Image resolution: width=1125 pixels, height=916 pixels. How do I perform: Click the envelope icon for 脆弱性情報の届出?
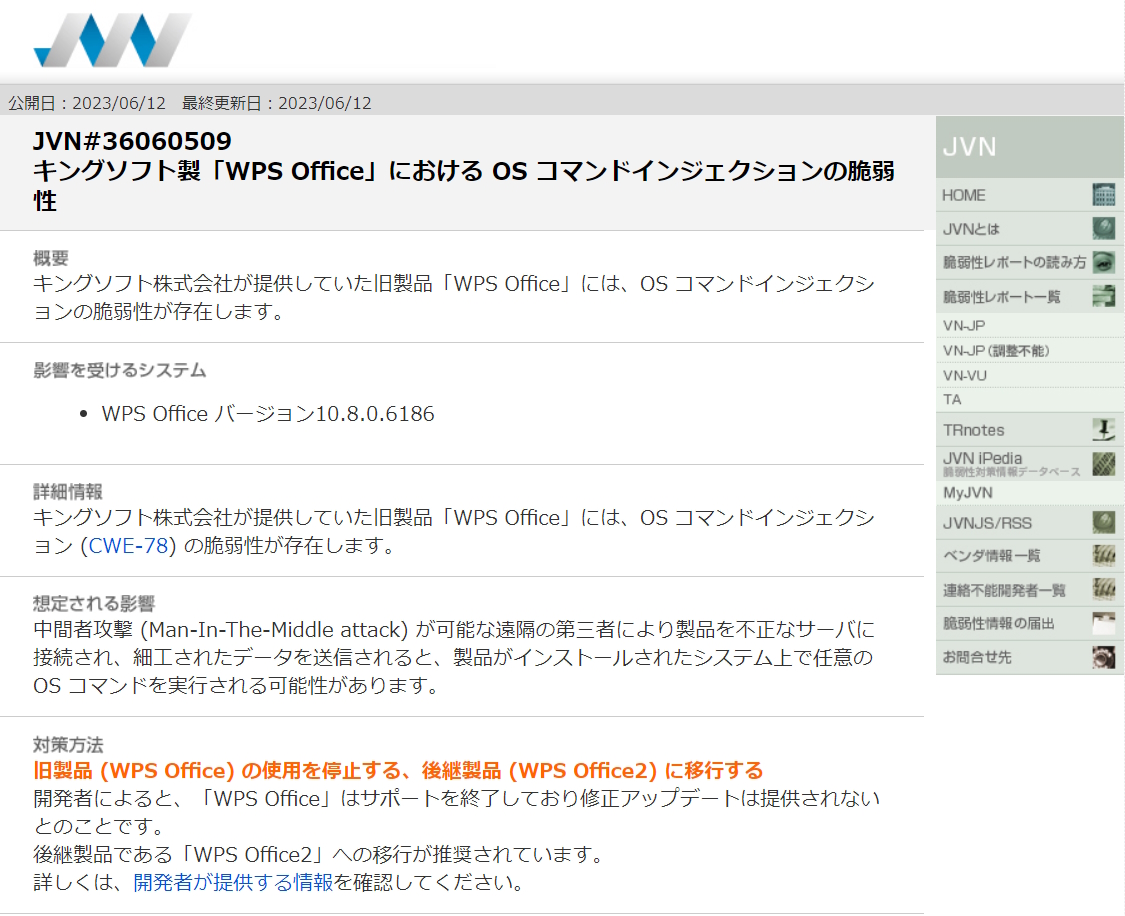(1104, 622)
